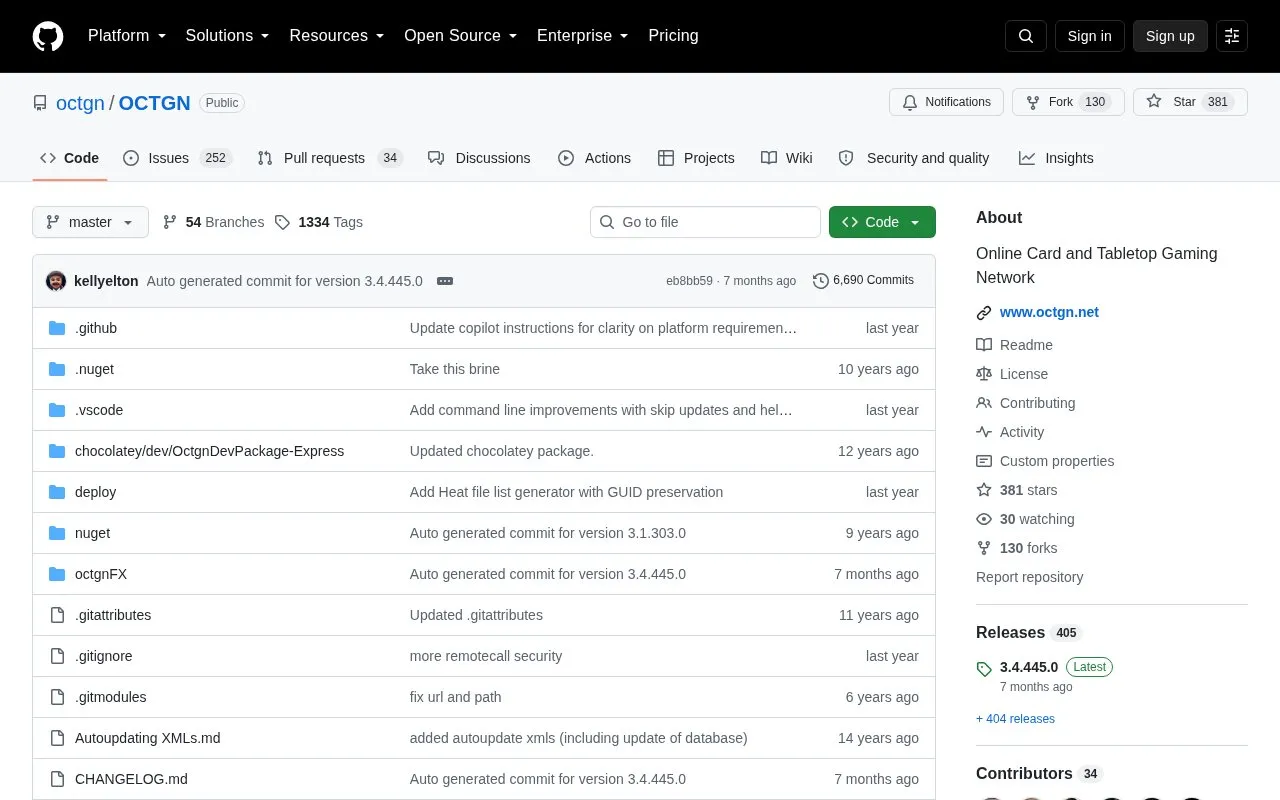Open the Security and quality tab
1280x800 pixels.
coord(914,158)
